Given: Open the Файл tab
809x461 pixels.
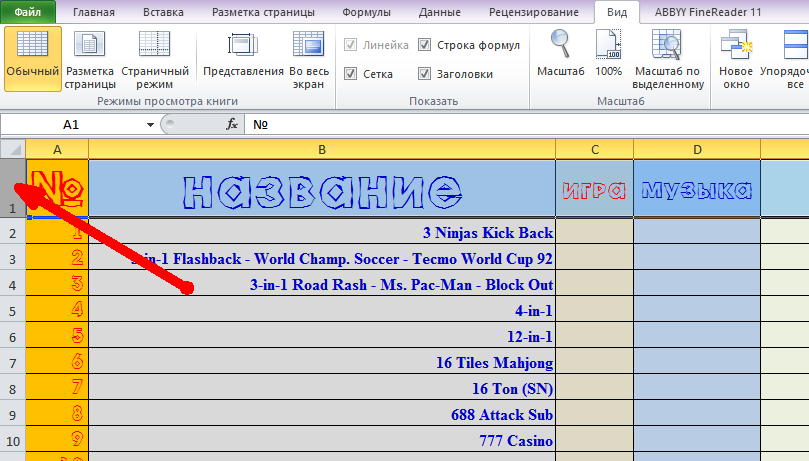Looking at the screenshot, I should click(28, 12).
